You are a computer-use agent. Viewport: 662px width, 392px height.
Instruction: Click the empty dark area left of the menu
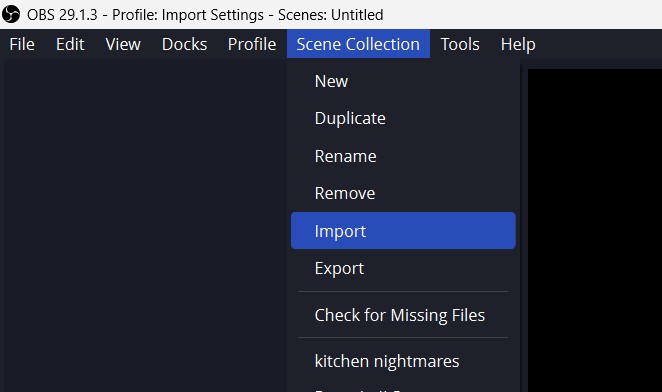coord(145,225)
